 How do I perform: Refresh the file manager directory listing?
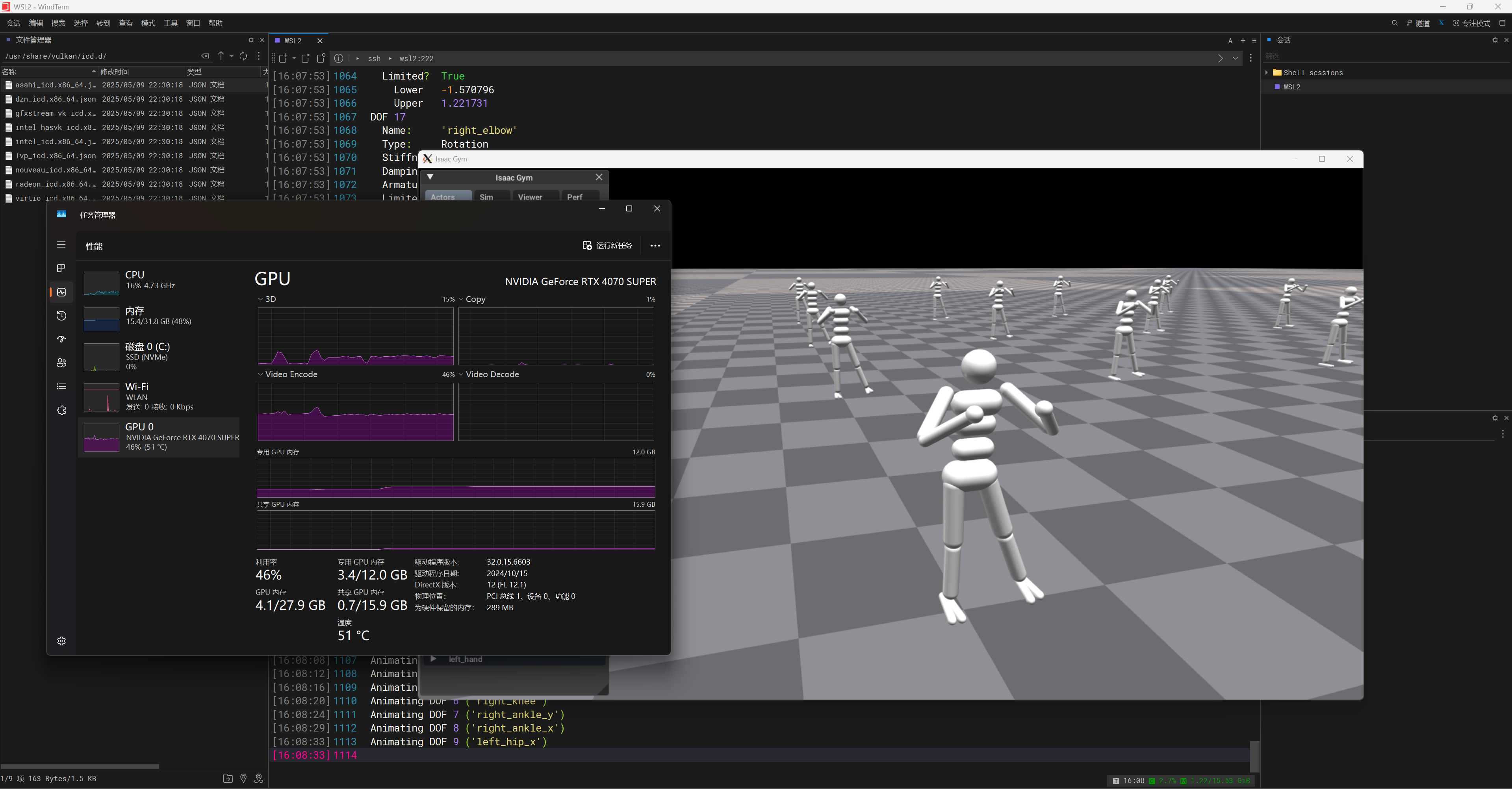tap(243, 56)
